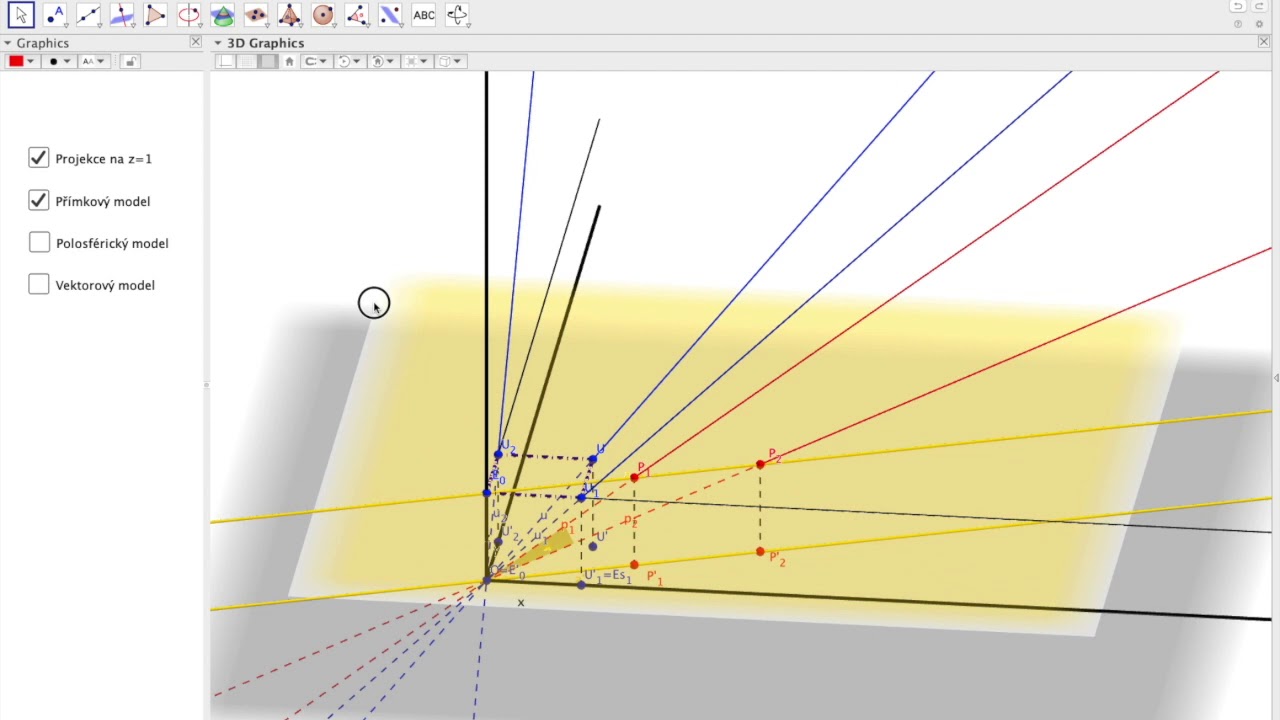Check the 'Vektorový model' checkbox
The height and width of the screenshot is (720, 1280).
coord(39,284)
